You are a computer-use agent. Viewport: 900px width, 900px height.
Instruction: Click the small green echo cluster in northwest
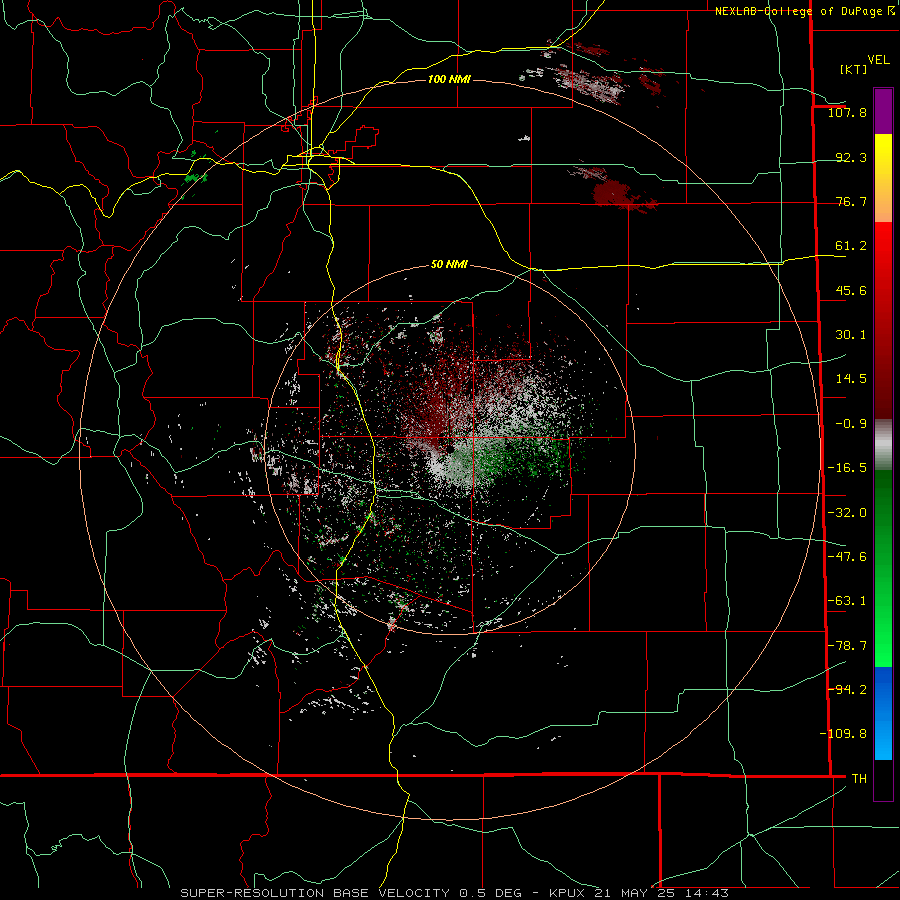pyautogui.click(x=196, y=177)
